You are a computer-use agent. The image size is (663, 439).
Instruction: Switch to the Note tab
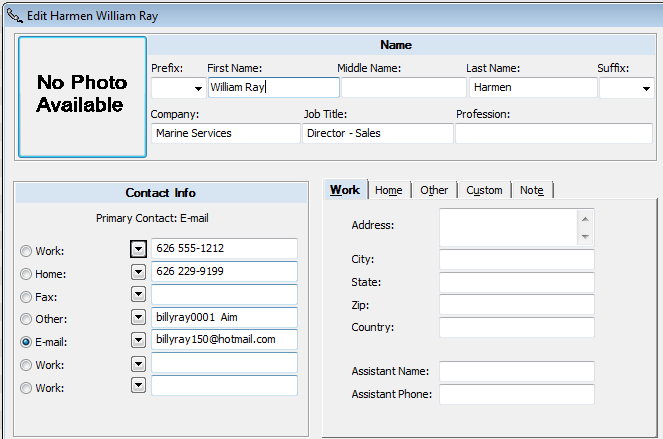tap(532, 190)
